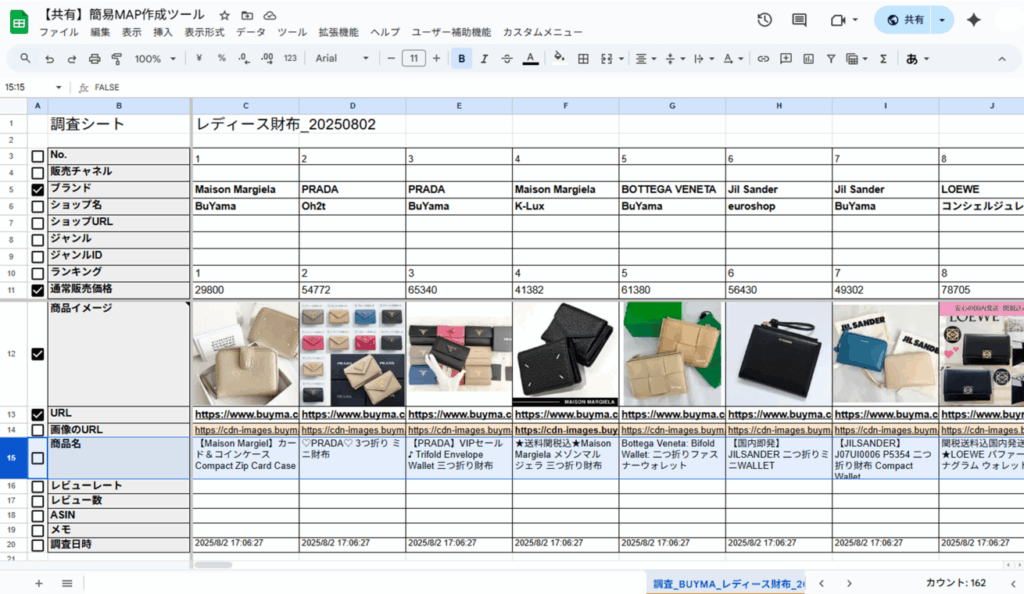Check the No. row checkbox

tap(38, 156)
